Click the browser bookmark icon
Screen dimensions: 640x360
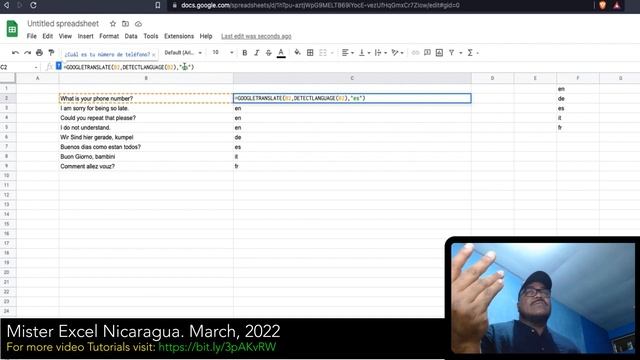158,5
